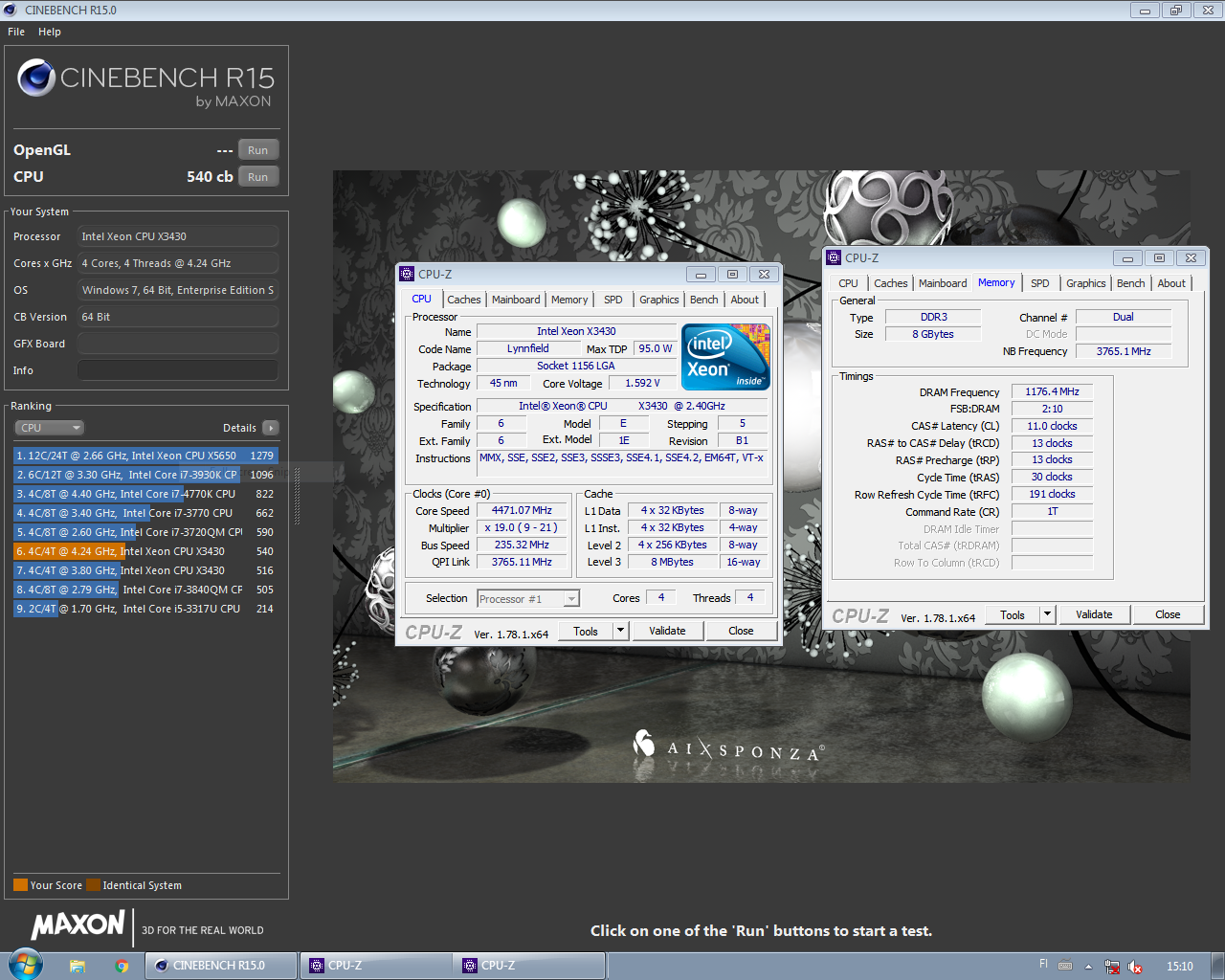
Task: Click the AIXSPONZA logo in render
Action: pos(728,746)
